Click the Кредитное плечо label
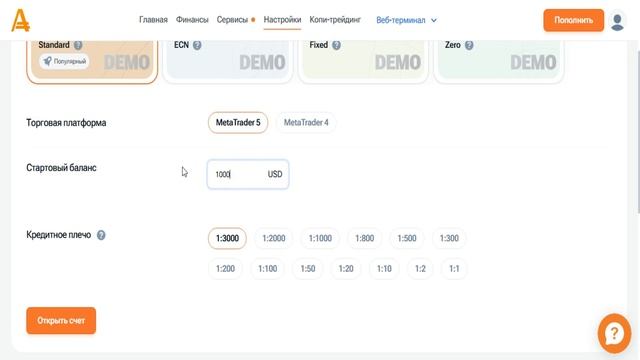Screen dimensions: 640x360 pos(58,235)
